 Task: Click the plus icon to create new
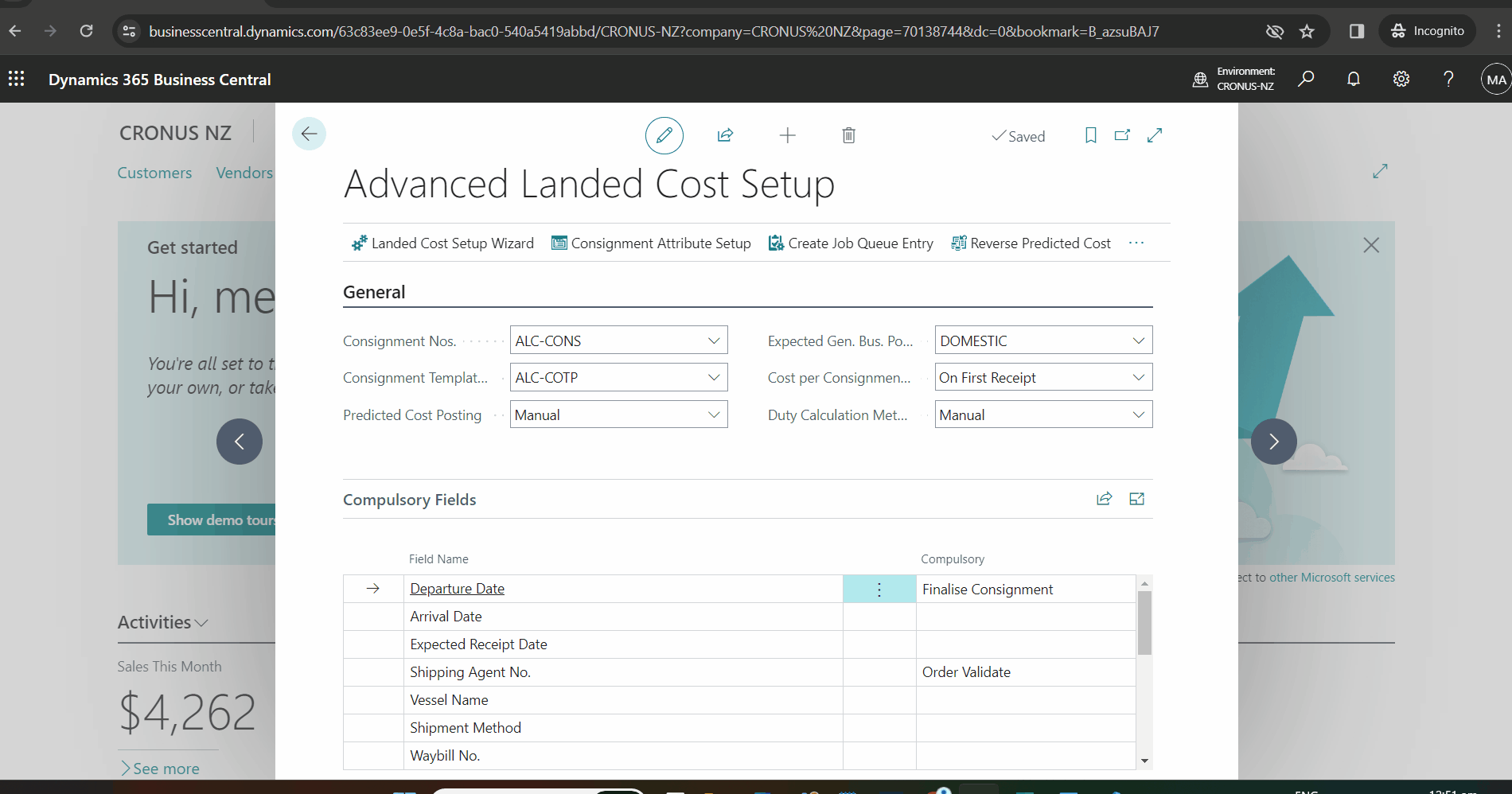point(787,135)
